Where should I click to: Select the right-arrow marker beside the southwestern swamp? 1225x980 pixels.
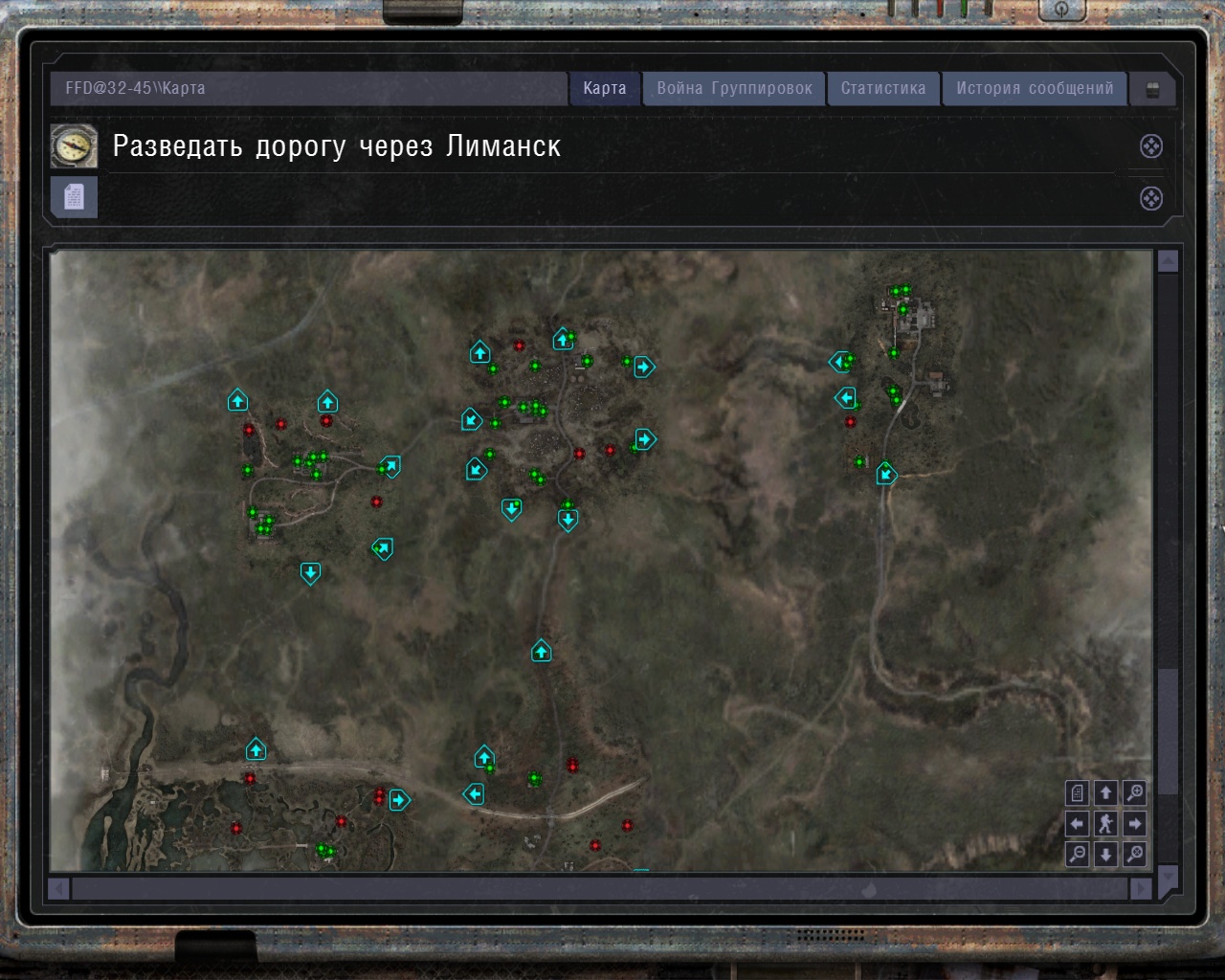click(399, 800)
